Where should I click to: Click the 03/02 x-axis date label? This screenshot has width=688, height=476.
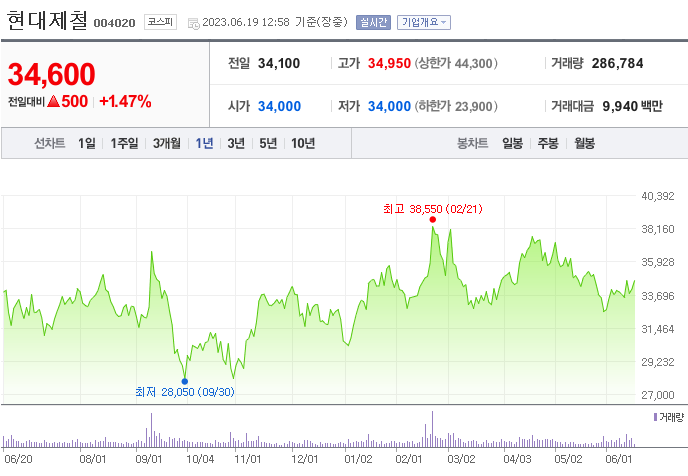pos(461,459)
